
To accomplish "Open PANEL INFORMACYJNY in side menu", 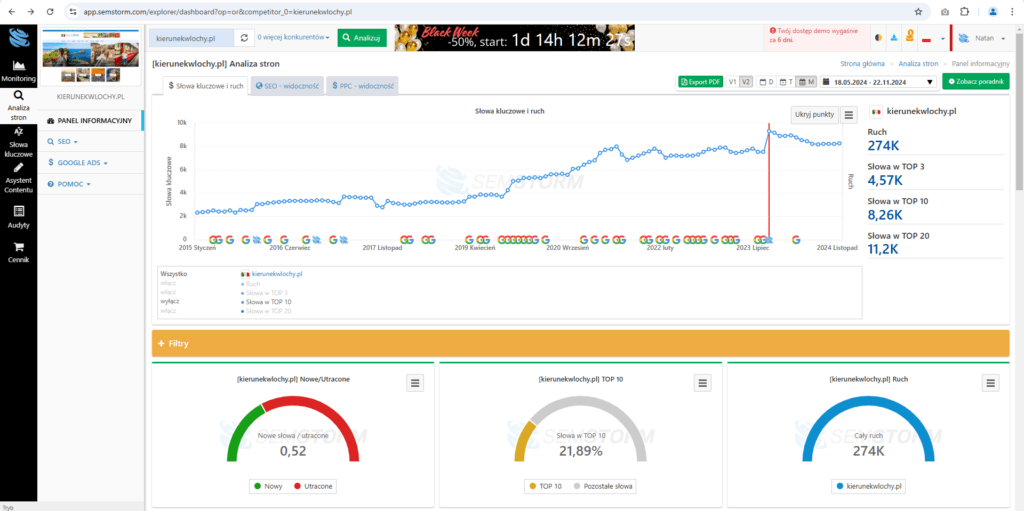I will (x=91, y=120).
